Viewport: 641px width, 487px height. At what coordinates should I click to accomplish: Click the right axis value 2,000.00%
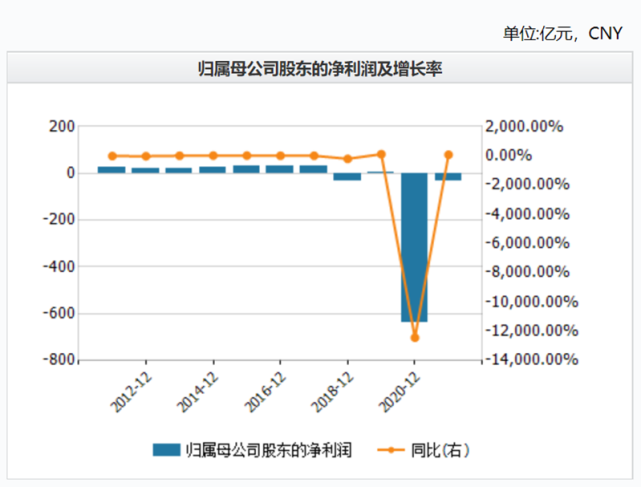(524, 127)
